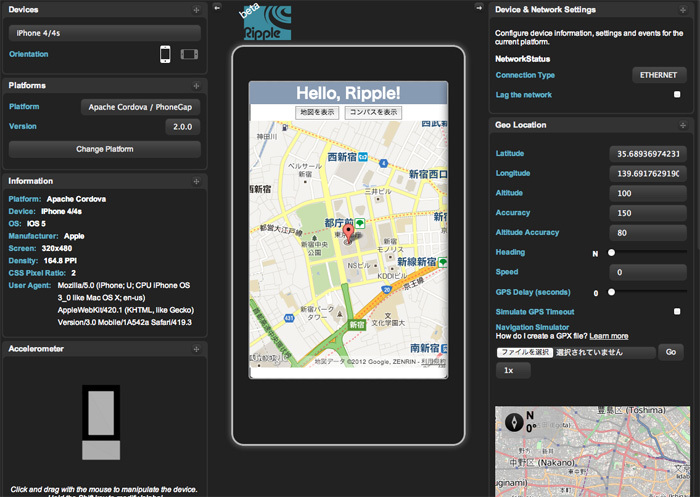The height and width of the screenshot is (497, 700).
Task: Collapse the Information panel
Action: coord(196,181)
